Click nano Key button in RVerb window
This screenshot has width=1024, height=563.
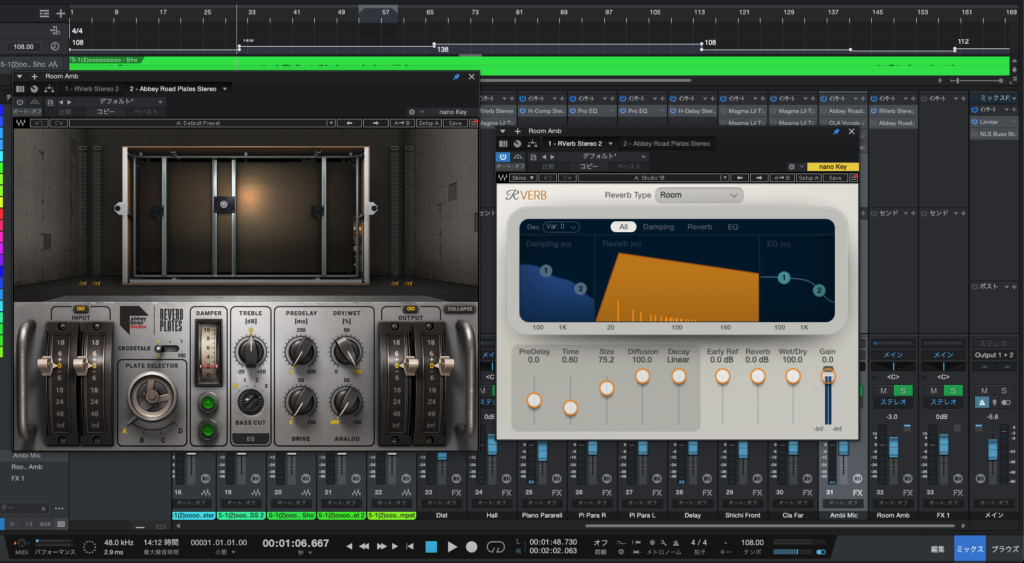click(x=833, y=167)
